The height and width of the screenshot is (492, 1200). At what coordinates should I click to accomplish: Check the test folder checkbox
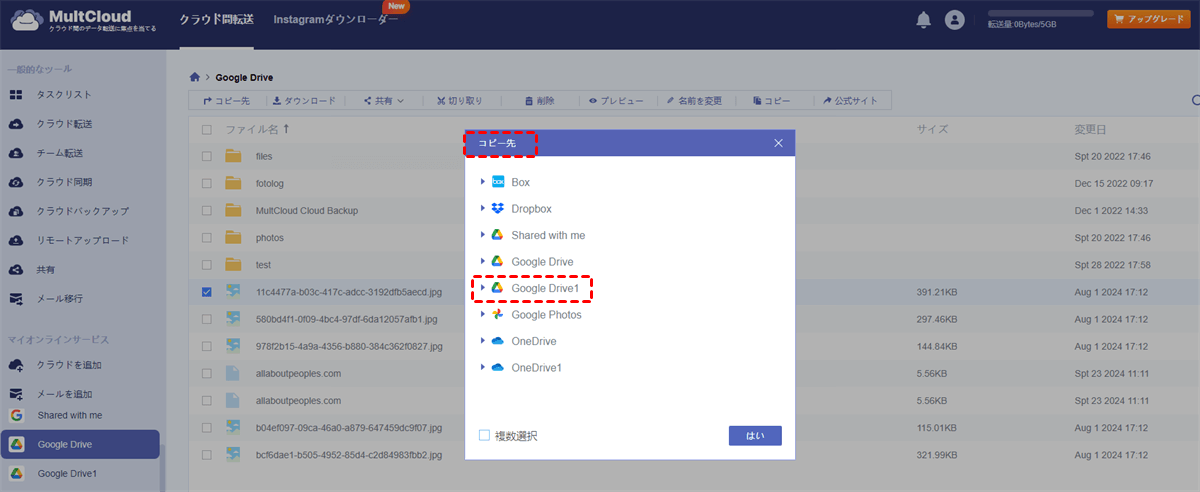206,264
